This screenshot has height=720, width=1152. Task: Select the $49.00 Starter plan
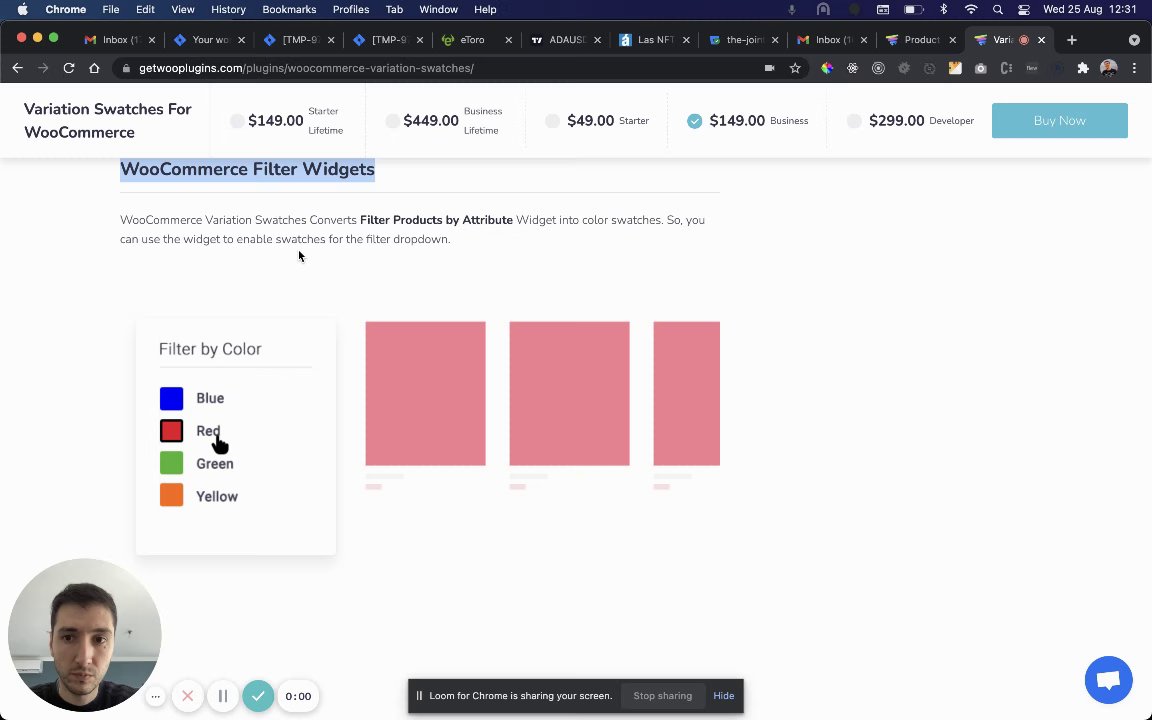tap(552, 121)
